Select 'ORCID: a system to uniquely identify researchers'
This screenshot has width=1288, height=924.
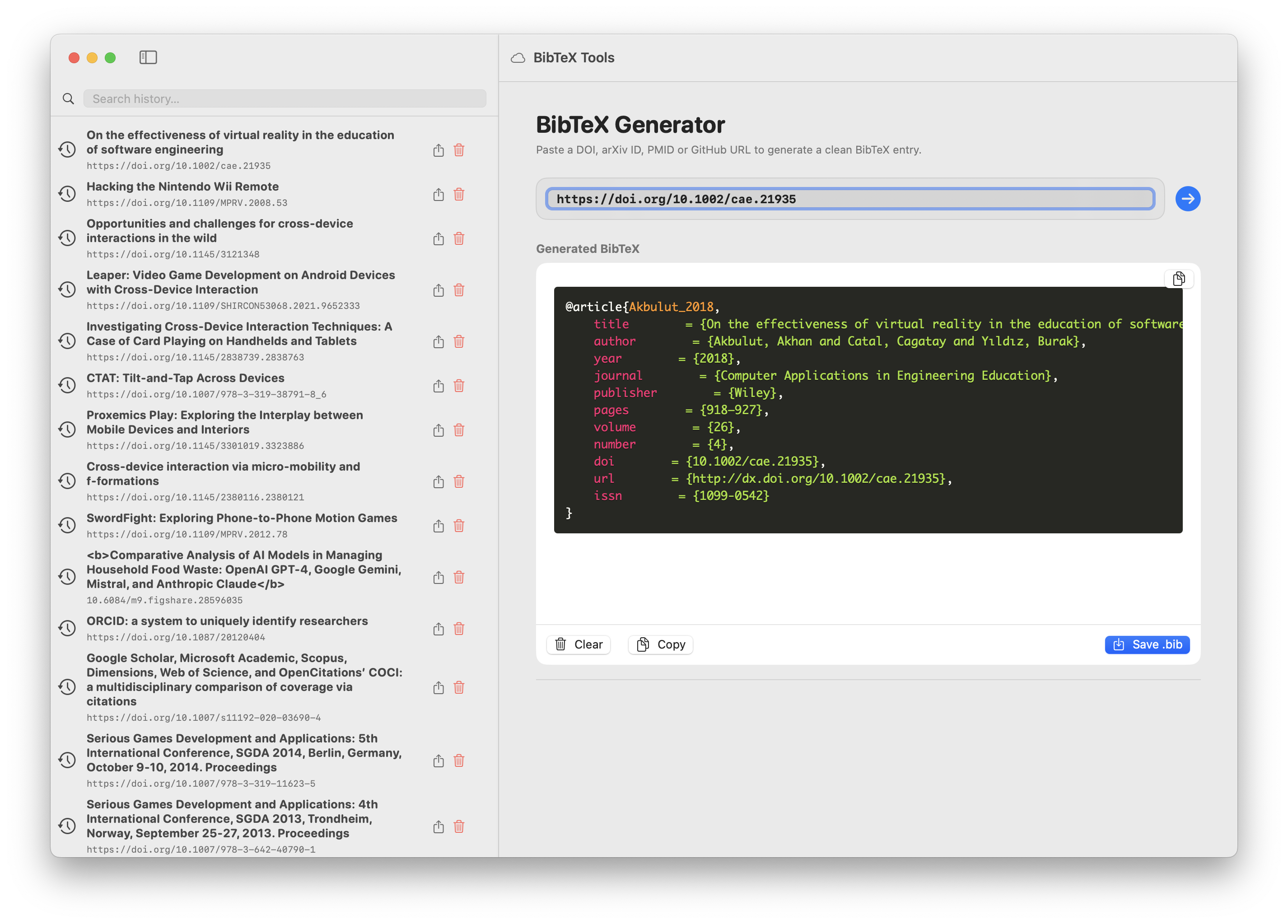[x=227, y=621]
